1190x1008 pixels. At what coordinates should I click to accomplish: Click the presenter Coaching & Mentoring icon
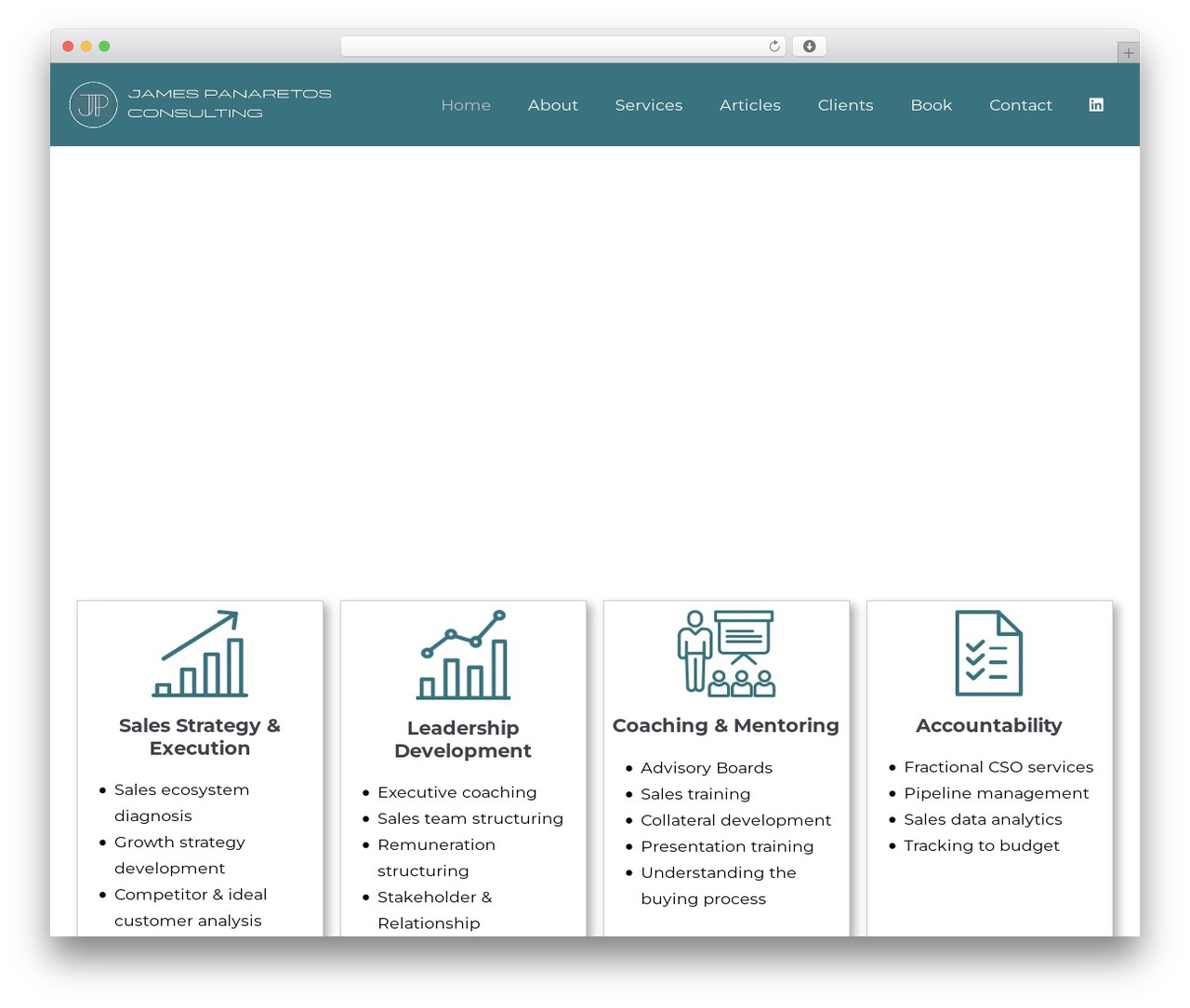click(x=726, y=654)
